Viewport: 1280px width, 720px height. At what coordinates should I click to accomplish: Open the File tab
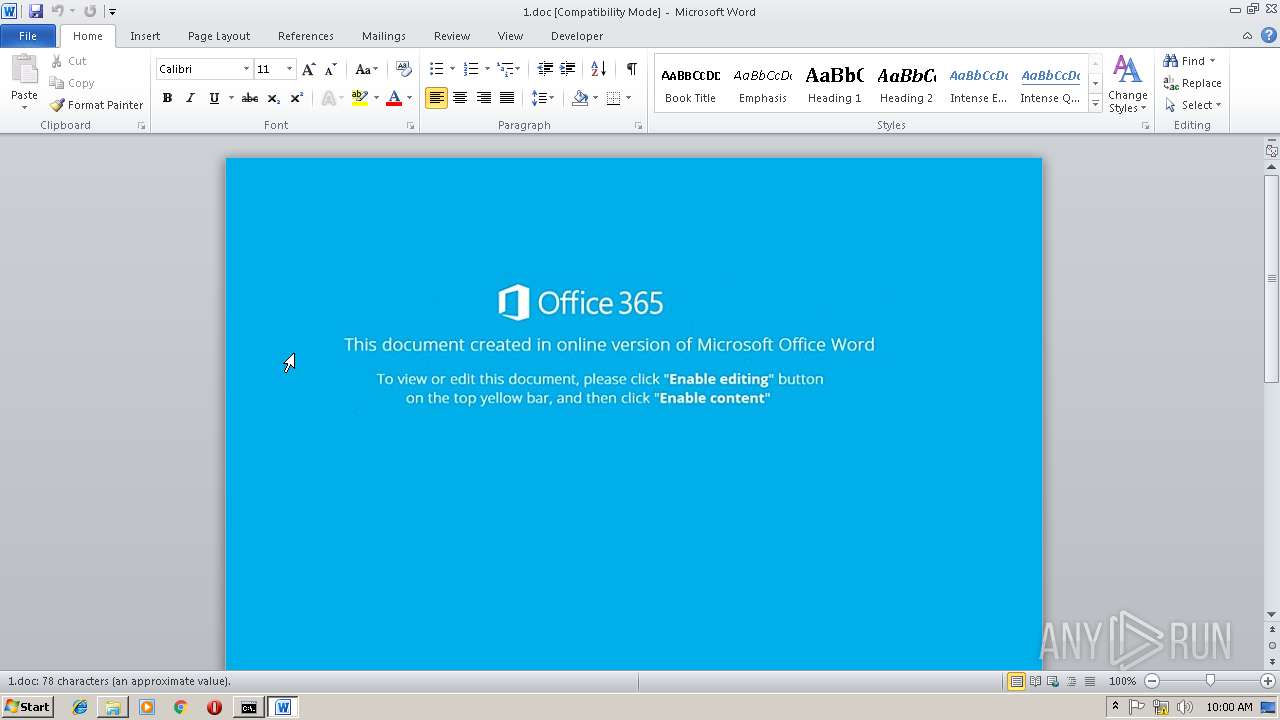click(28, 36)
